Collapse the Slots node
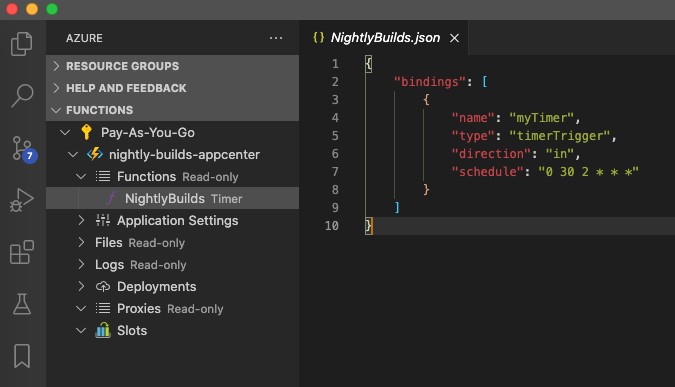The image size is (675, 387). (x=81, y=330)
